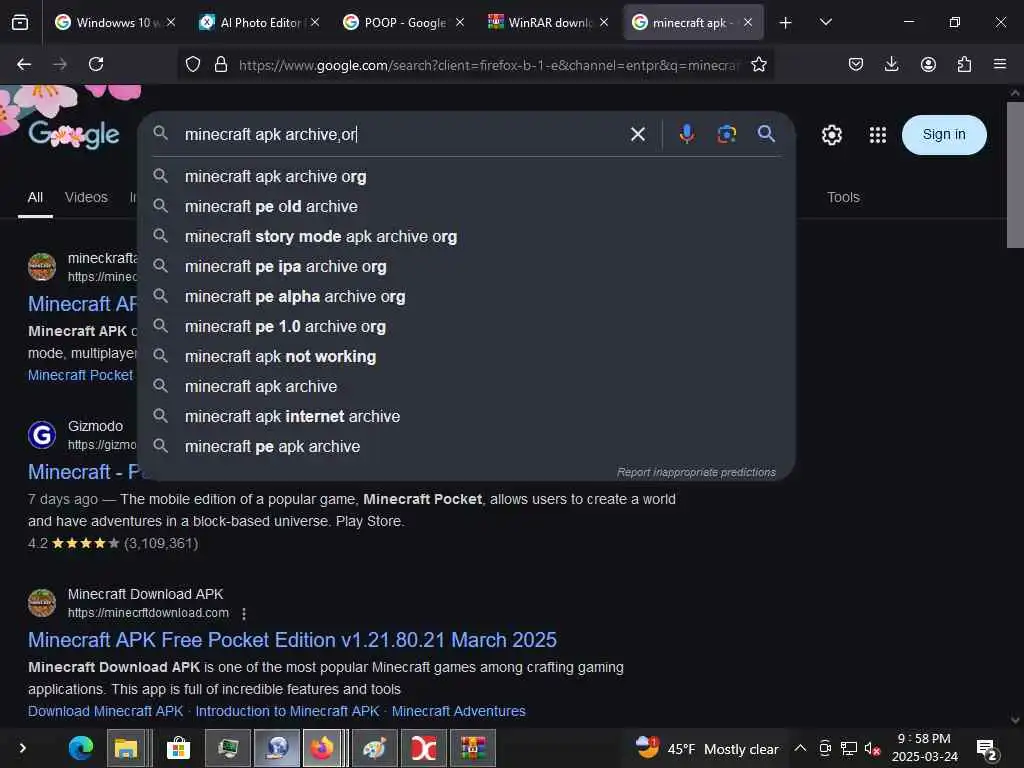Select the All results tab
1024x768 pixels.
[x=35, y=197]
